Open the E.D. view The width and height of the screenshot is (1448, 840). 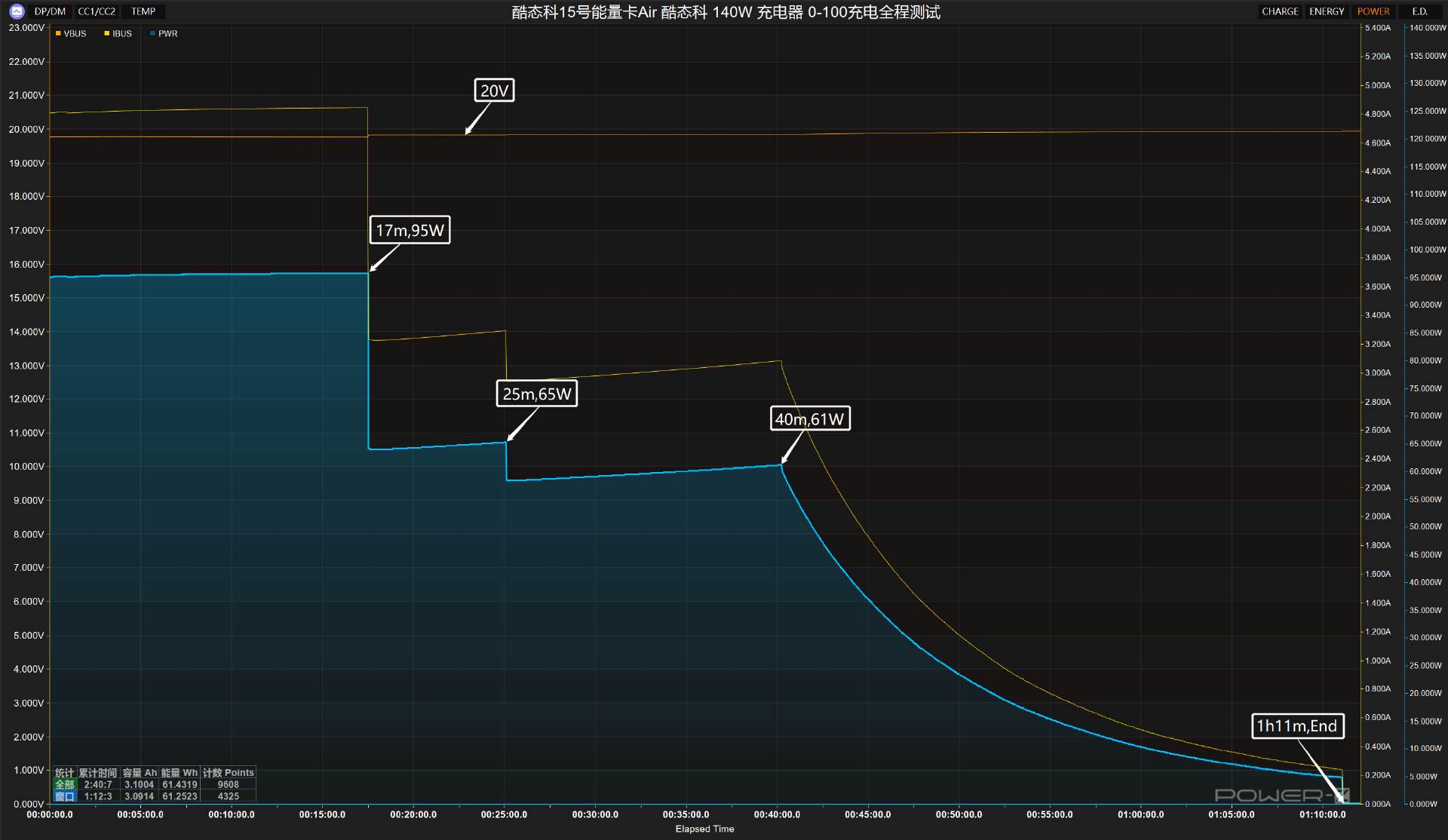coord(1420,11)
